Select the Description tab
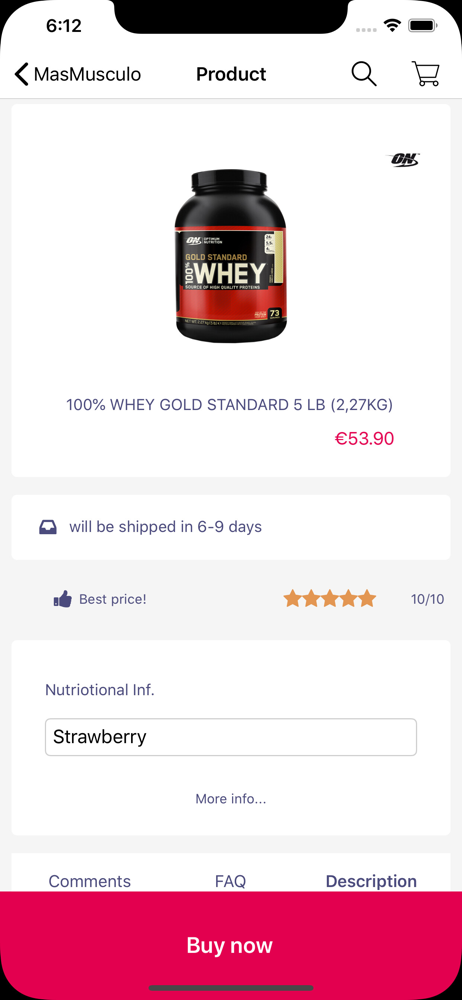 tap(371, 881)
